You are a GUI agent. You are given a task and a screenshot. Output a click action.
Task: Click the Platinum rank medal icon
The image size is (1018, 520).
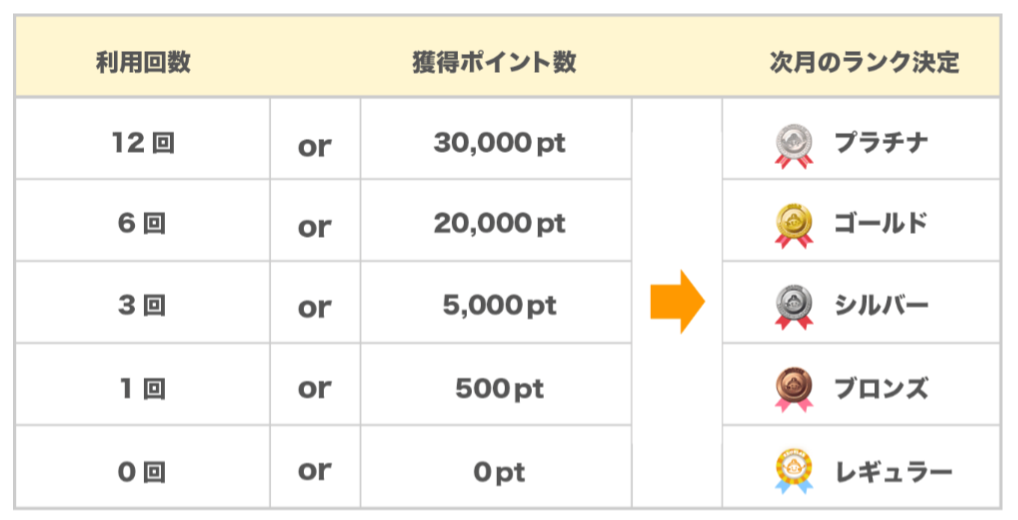(793, 145)
